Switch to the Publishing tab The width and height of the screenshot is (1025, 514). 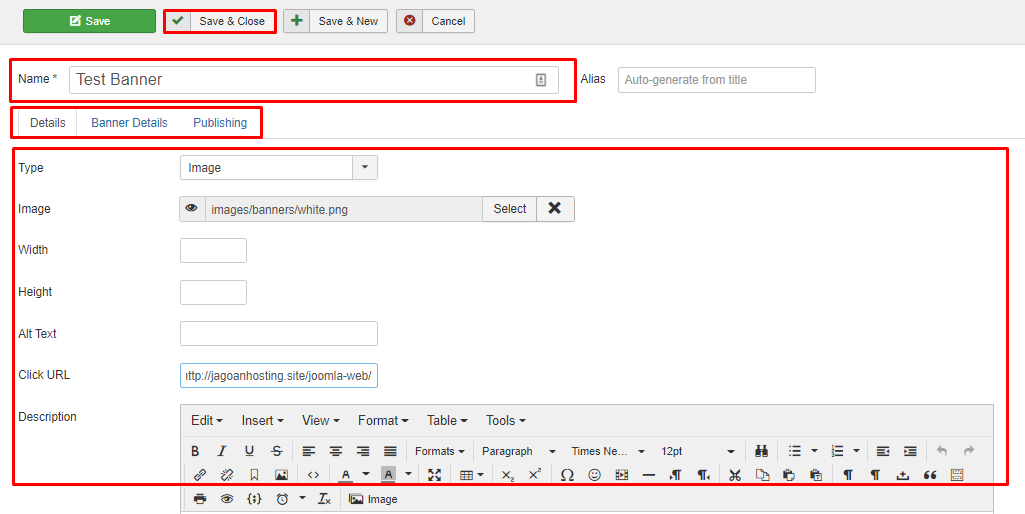click(x=220, y=123)
